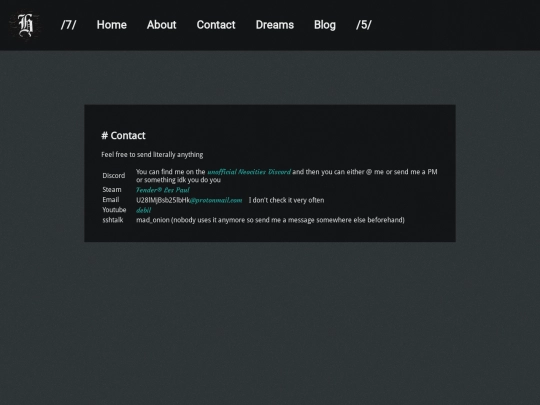The image size is (540, 405).
Task: Click the Youtube row label
Action: [x=114, y=210]
